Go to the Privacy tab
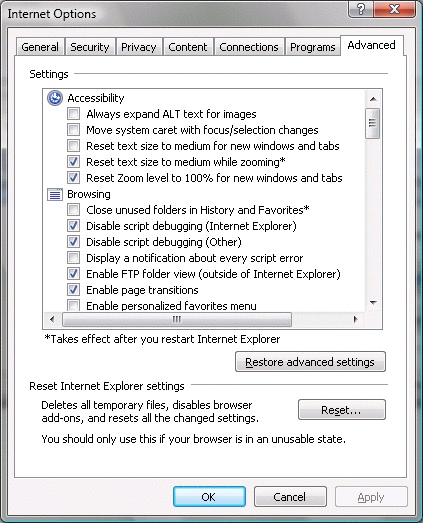This screenshot has width=423, height=523. (139, 47)
